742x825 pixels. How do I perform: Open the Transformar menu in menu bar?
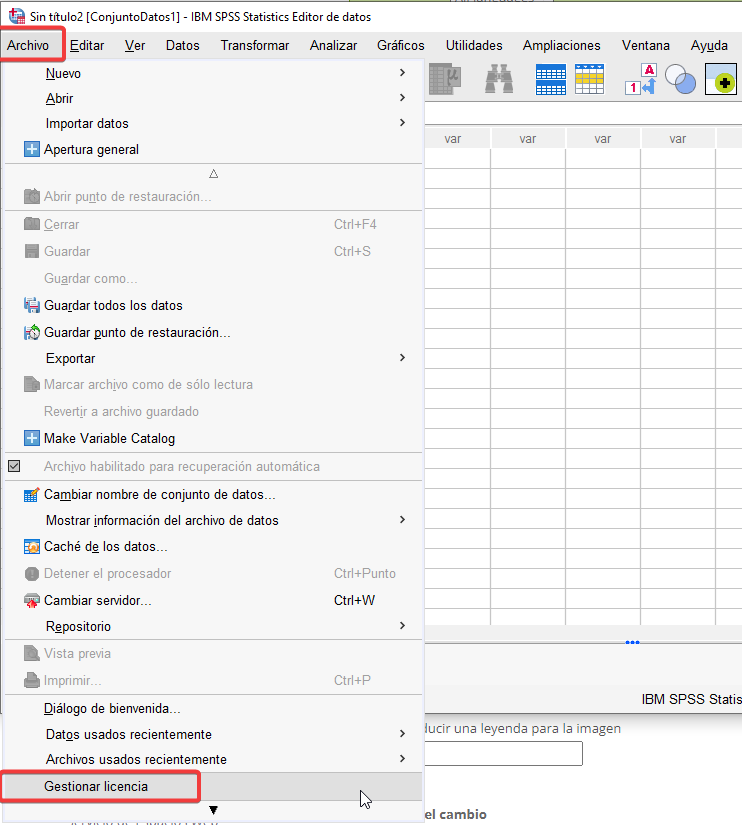[254, 45]
